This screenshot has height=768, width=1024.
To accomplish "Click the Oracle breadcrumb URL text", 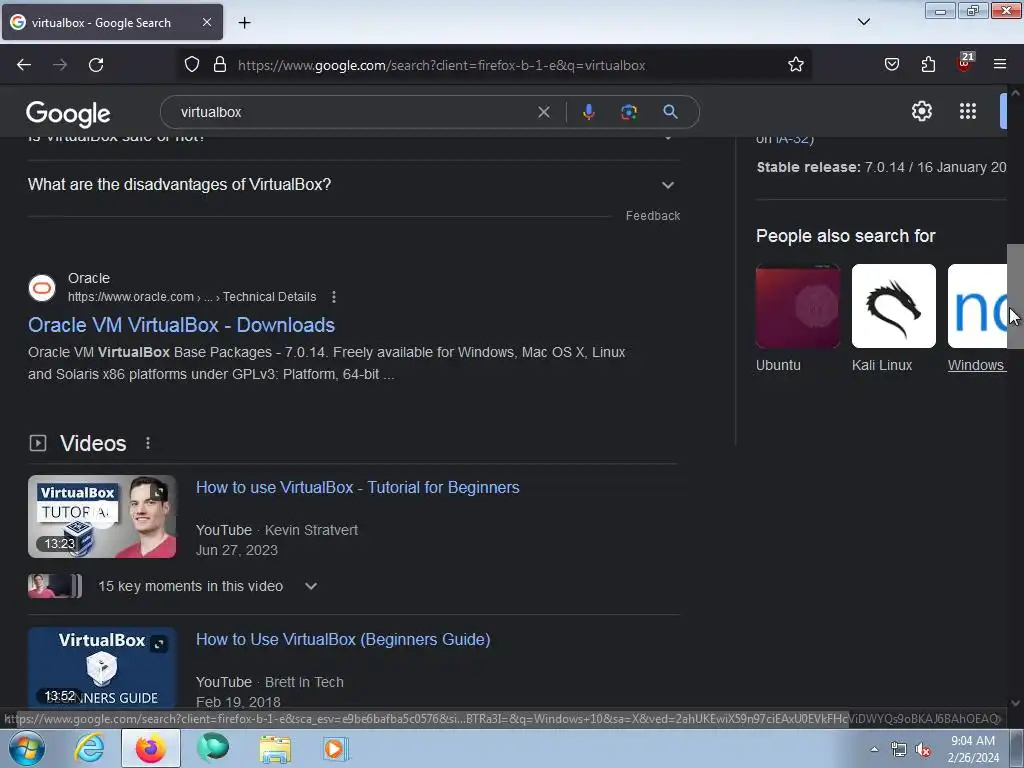I will point(192,297).
